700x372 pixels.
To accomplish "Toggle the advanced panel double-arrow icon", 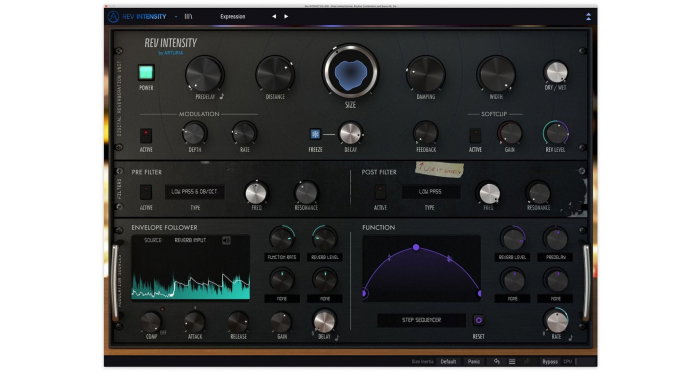I will (588, 17).
